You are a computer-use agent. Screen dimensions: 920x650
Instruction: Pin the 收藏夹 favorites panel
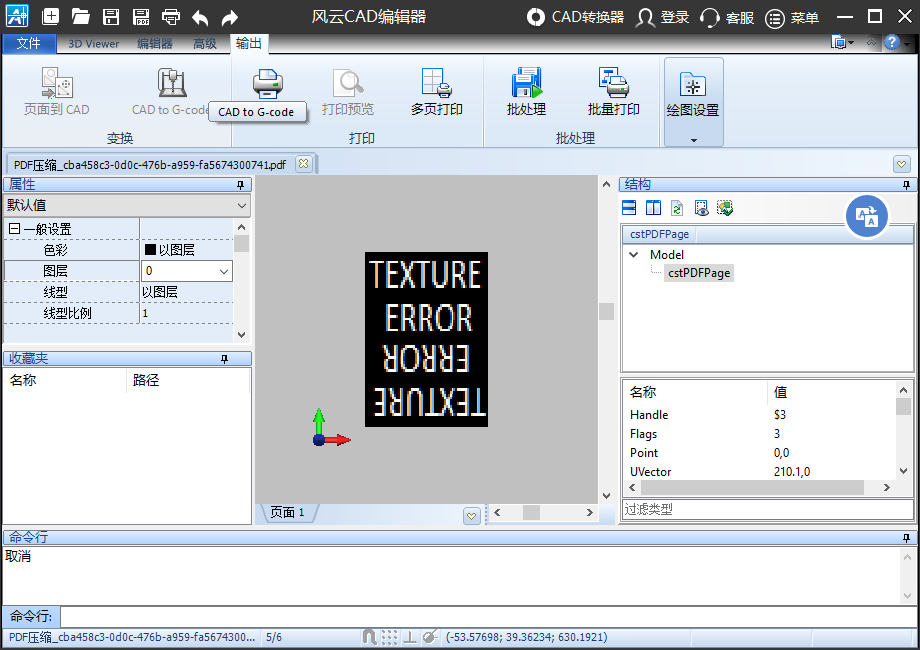point(224,359)
